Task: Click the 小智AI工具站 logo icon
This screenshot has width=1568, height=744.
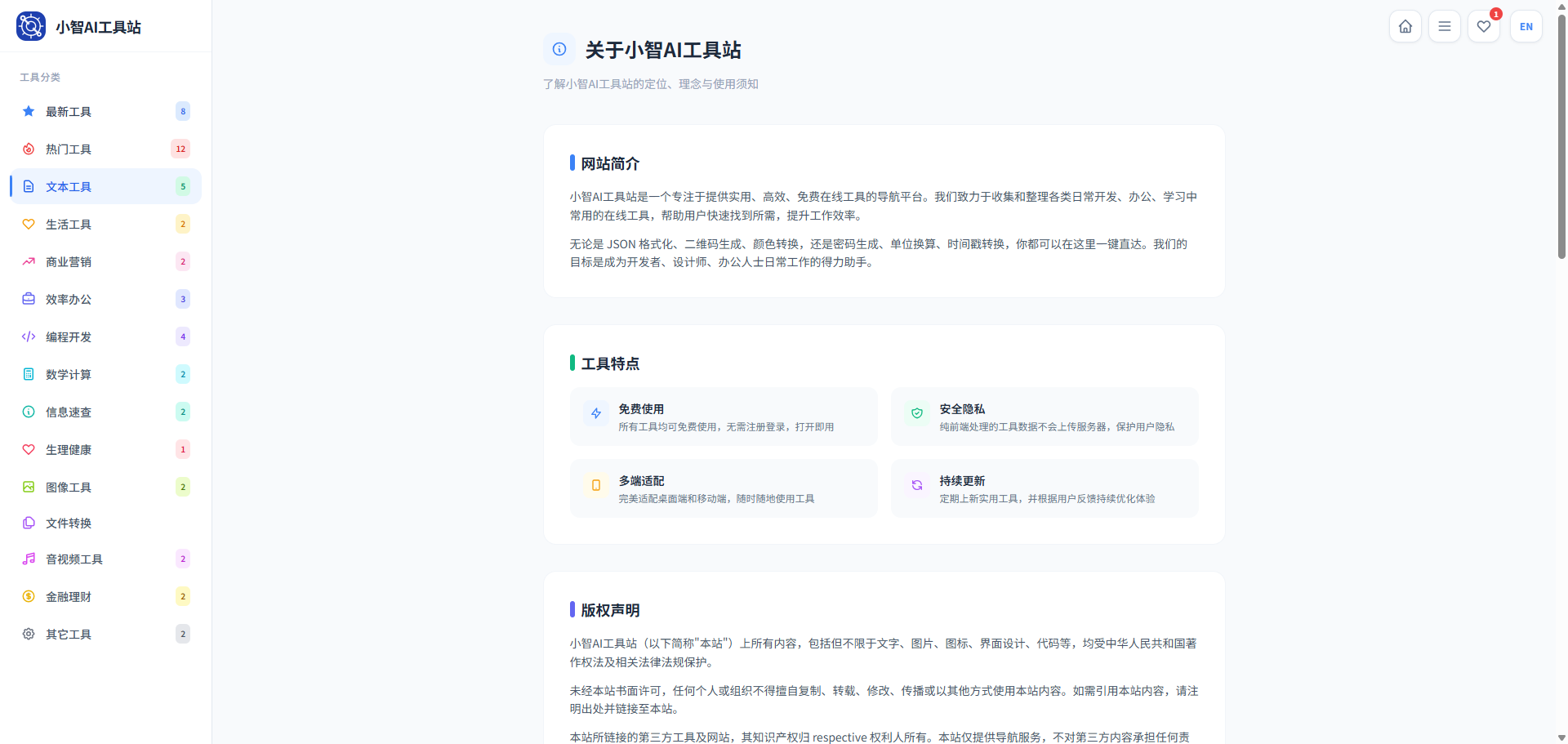Action: 31,26
